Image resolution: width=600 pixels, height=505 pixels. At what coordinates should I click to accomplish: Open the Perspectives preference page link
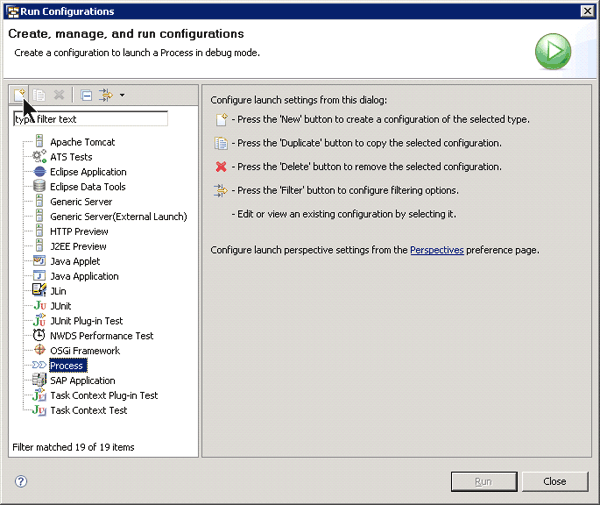[436, 250]
